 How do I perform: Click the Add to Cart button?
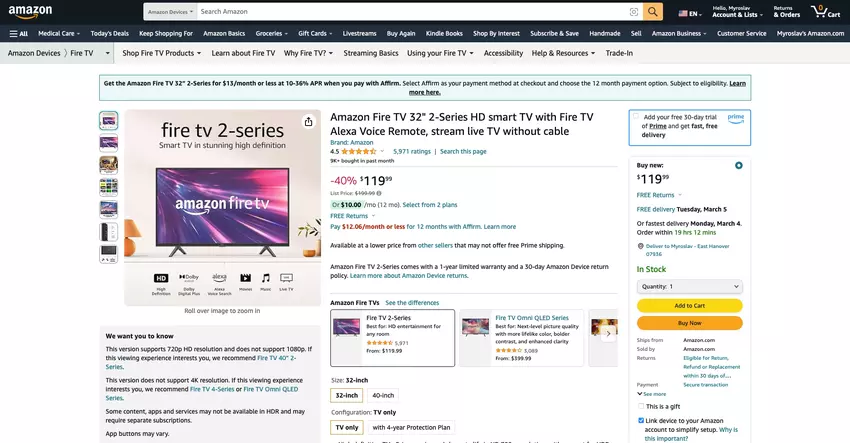pyautogui.click(x=689, y=306)
